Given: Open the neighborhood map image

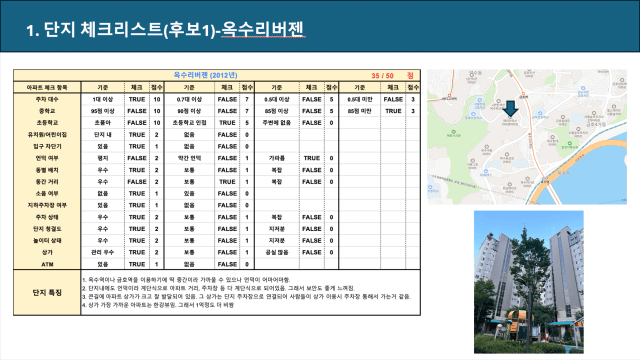Looking at the screenshot, I should [x=527, y=137].
